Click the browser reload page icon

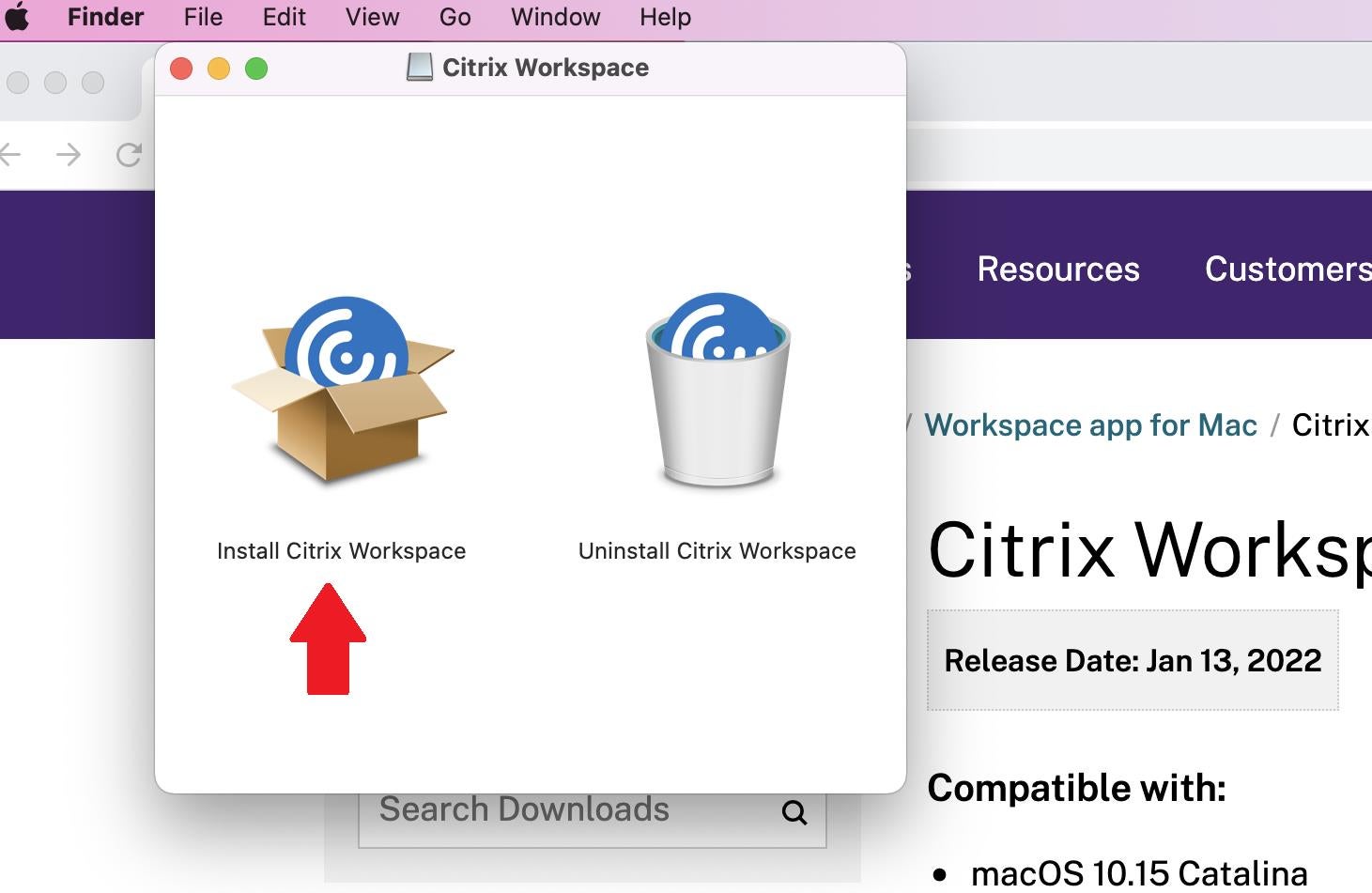pos(129,155)
